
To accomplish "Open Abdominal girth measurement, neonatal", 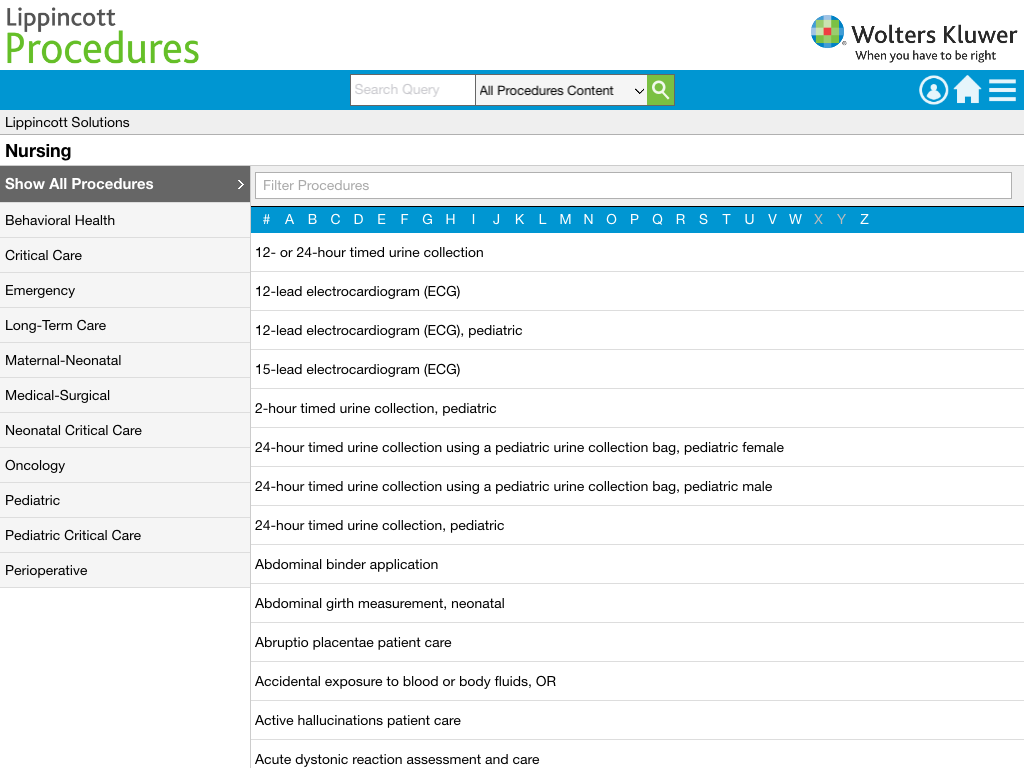I will 637,603.
